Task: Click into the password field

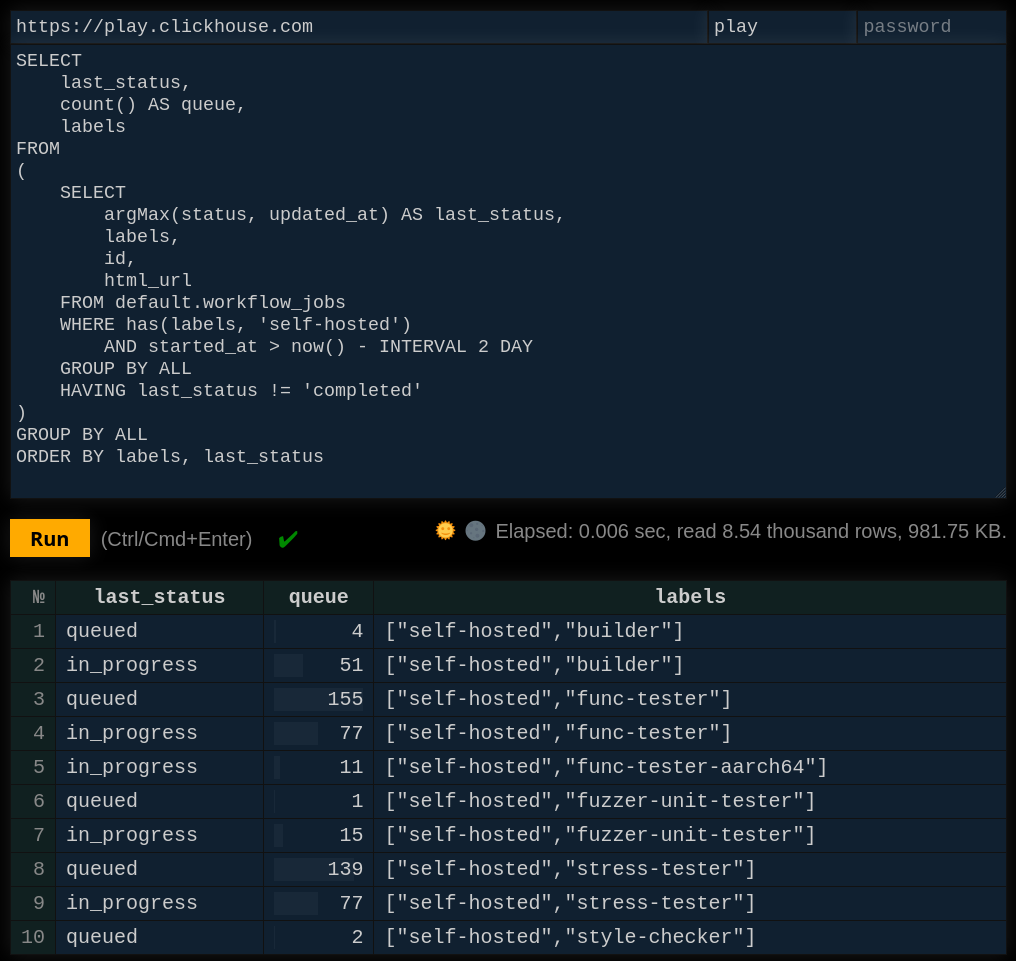Action: 931,27
